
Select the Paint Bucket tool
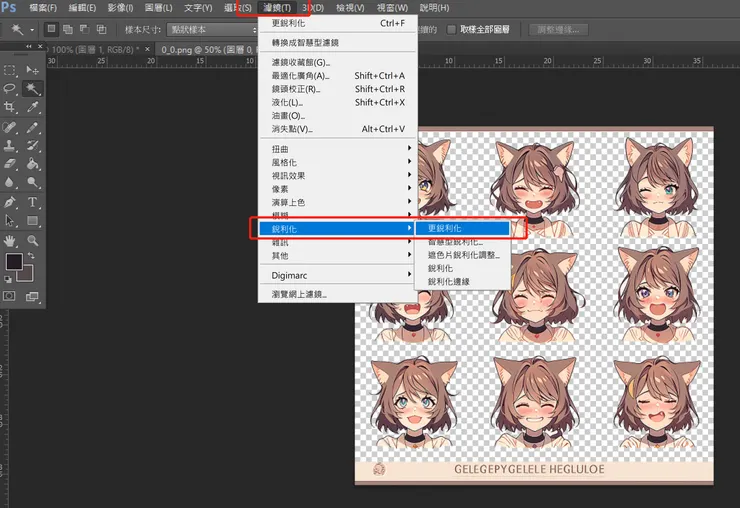tap(32, 164)
